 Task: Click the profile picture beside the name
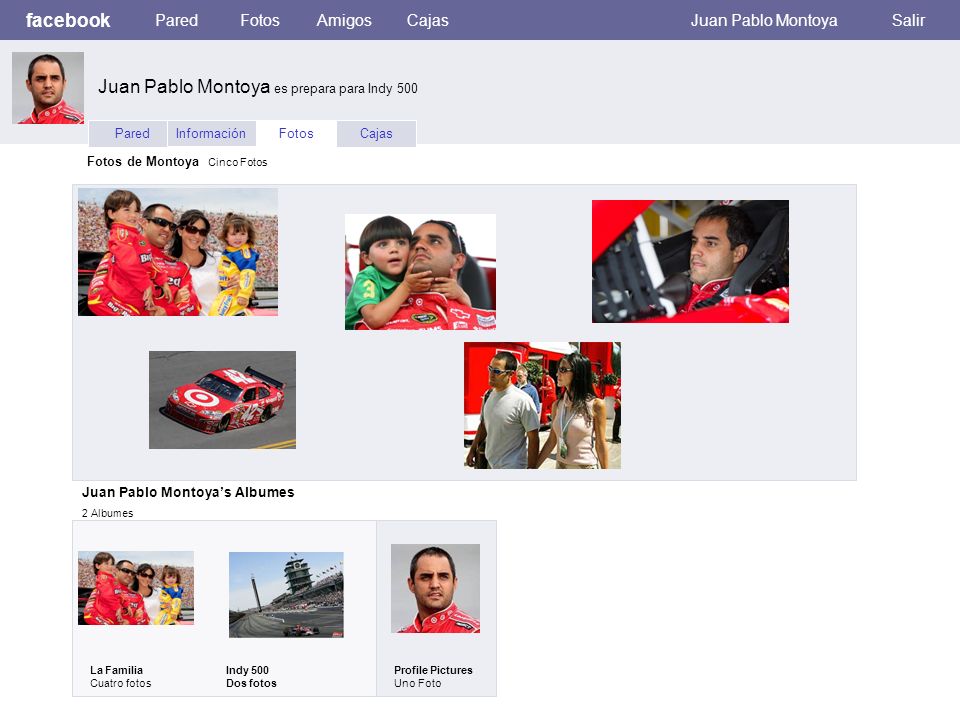pos(48,88)
